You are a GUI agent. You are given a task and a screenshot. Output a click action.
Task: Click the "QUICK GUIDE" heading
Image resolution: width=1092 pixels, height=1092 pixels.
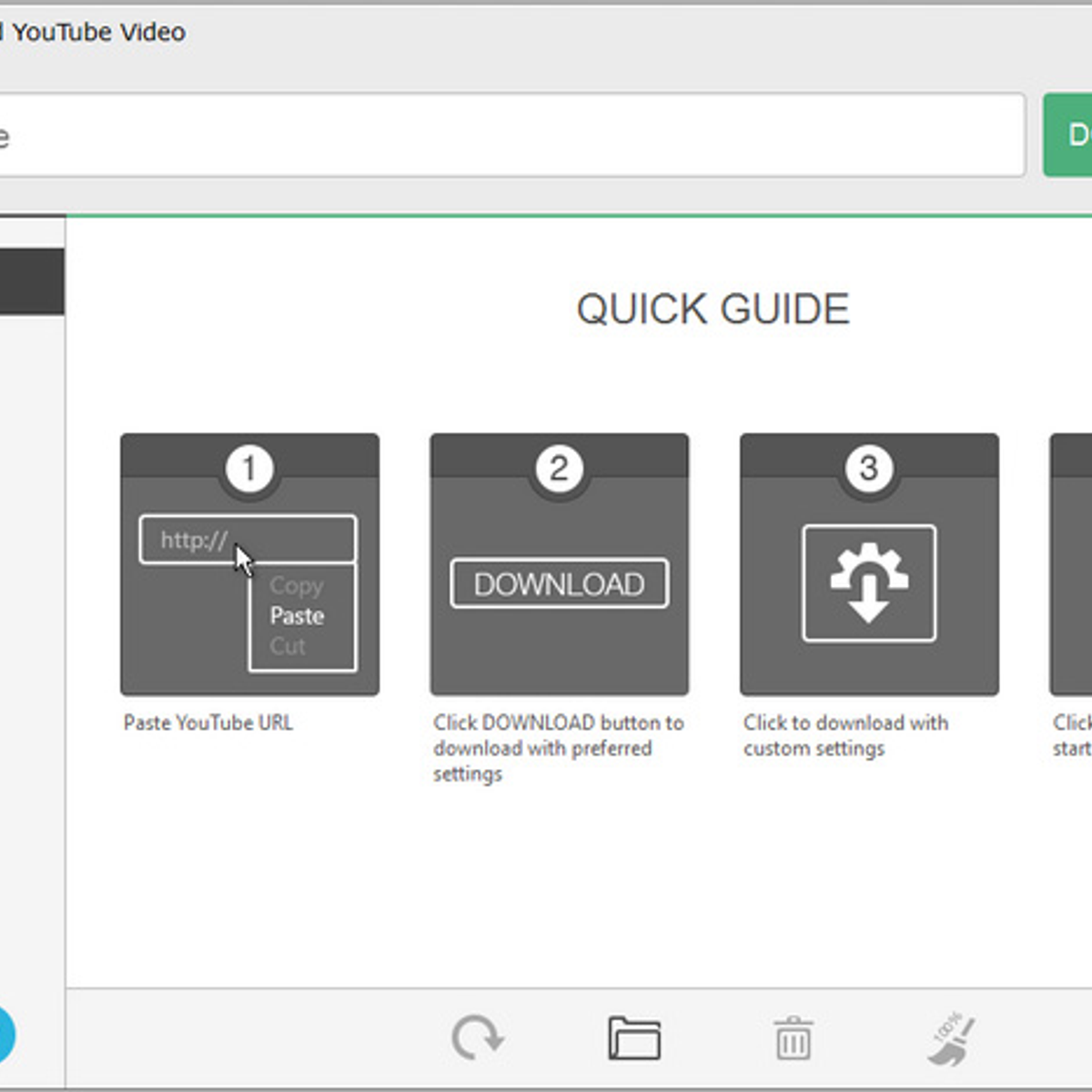pos(713,309)
